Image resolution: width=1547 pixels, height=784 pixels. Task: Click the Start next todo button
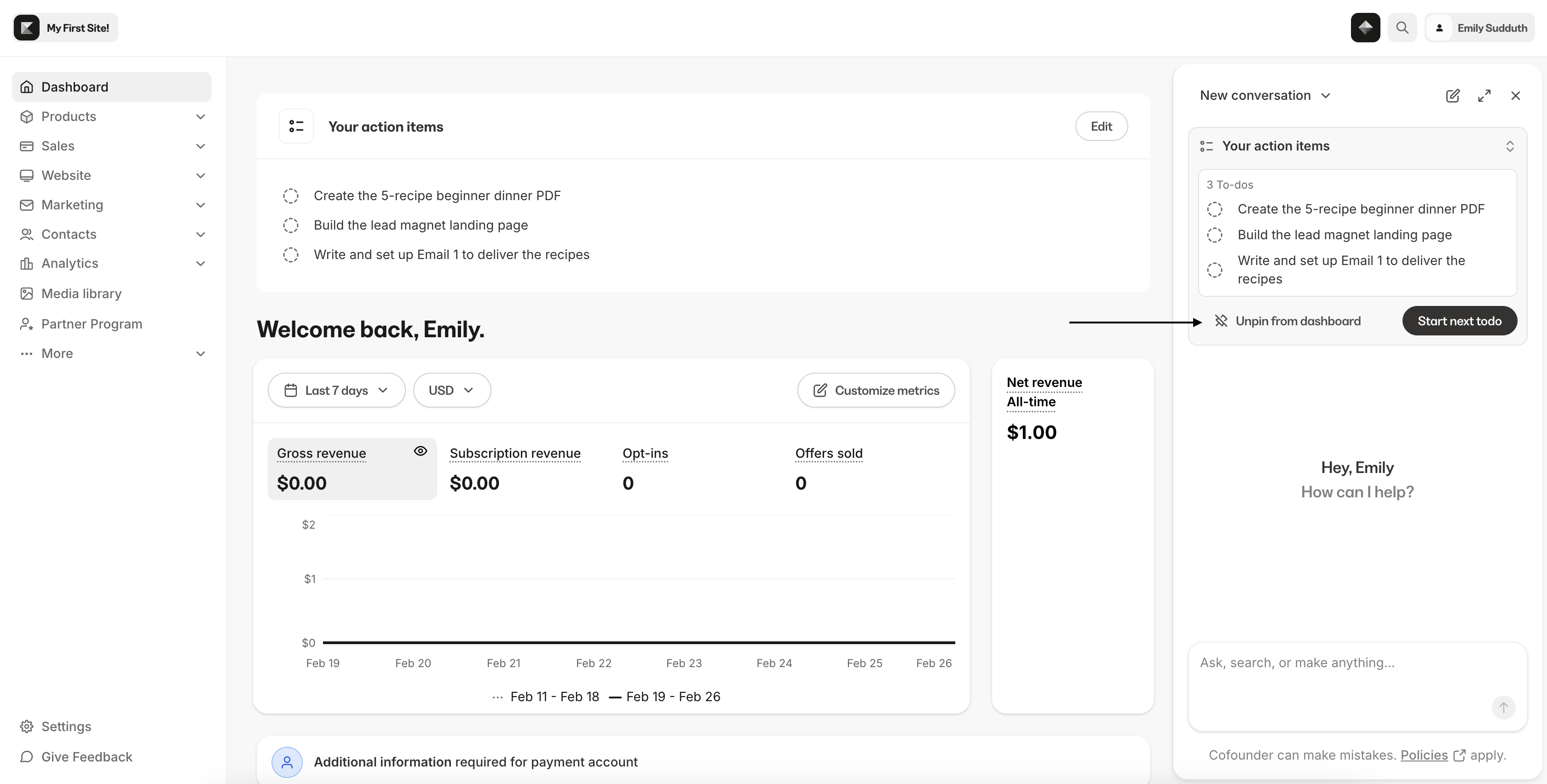tap(1459, 321)
